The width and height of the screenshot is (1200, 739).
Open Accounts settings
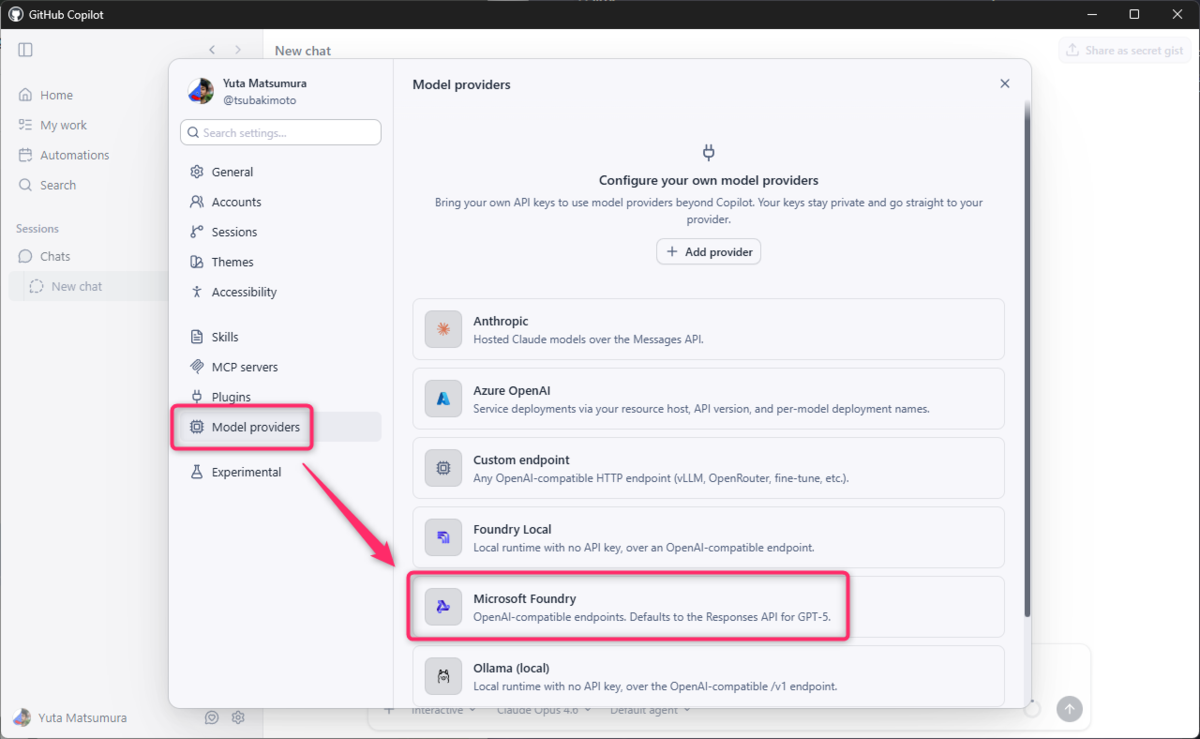(x=281, y=202)
